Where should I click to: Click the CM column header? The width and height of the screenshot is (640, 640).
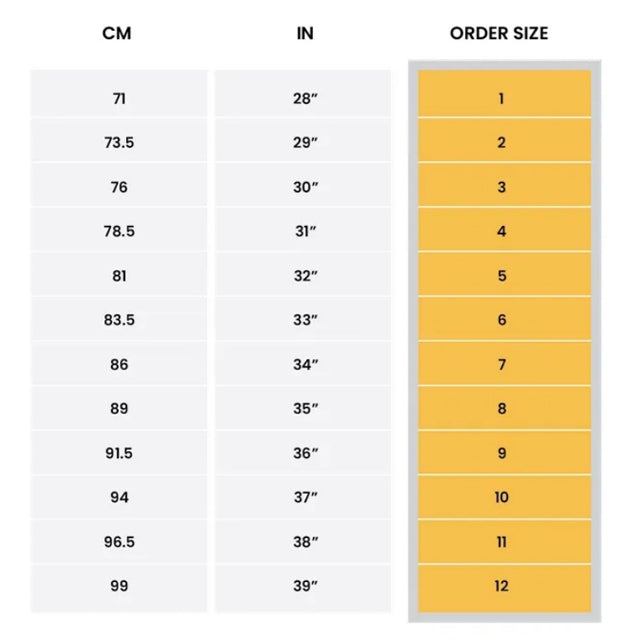coord(117,33)
